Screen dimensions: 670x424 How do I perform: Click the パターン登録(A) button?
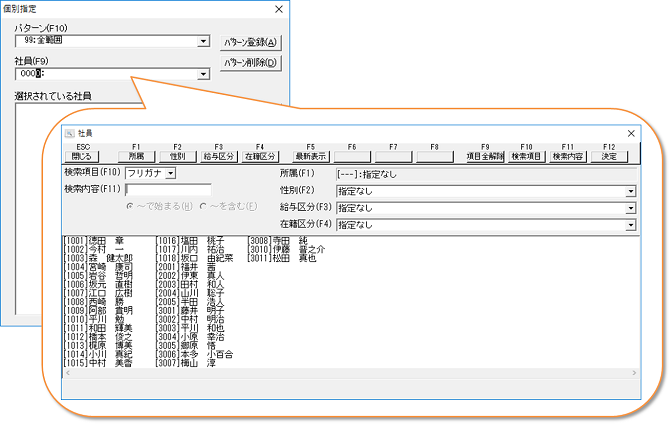pos(250,42)
